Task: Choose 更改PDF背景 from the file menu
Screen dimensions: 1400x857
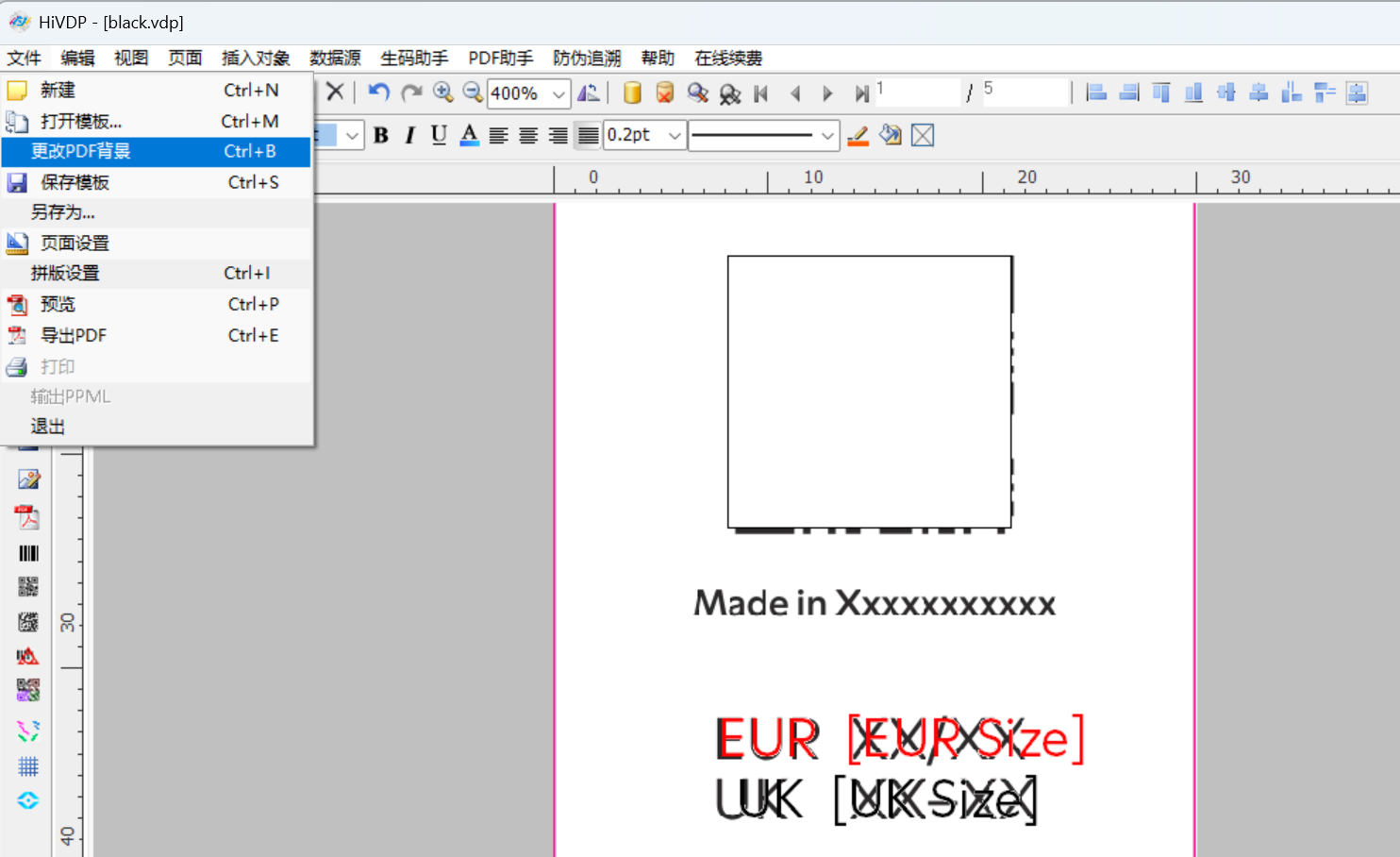Action: pyautogui.click(x=156, y=151)
